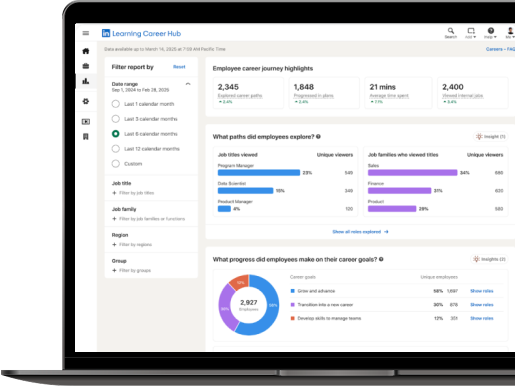This screenshot has width=515, height=386.
Task: Select Last 1 calendar month
Action: click(x=116, y=104)
